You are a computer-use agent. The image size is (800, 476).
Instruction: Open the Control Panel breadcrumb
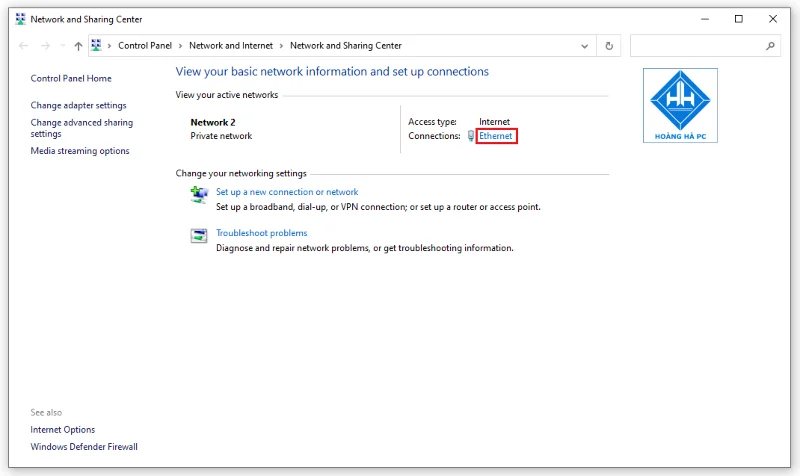(145, 45)
